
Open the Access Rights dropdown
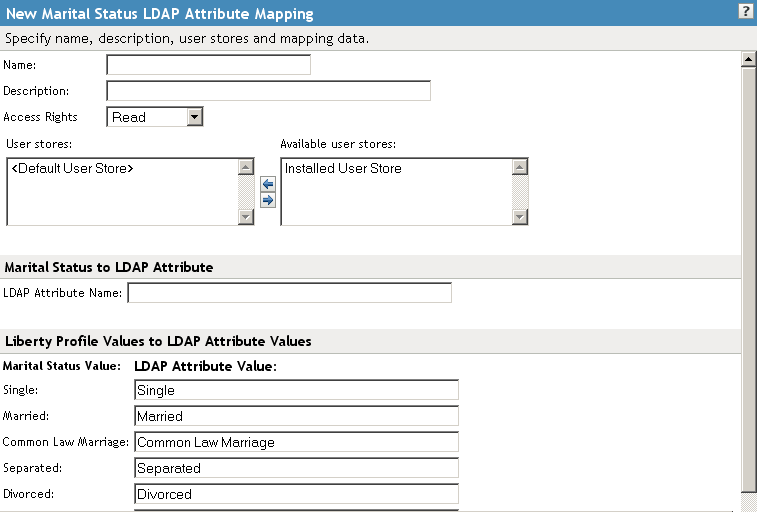[155, 117]
